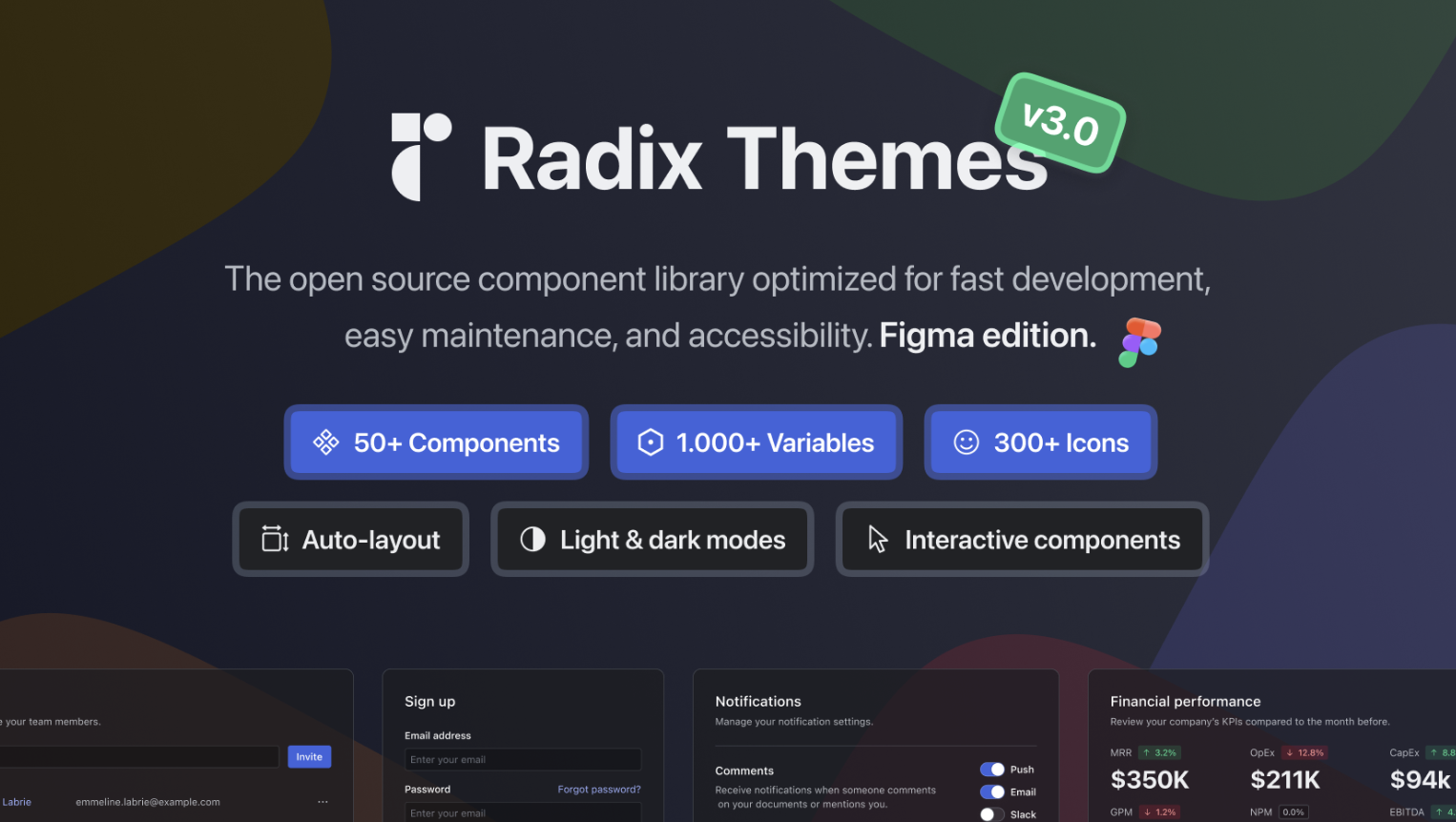Click the v3.0 version badge

click(x=1060, y=123)
